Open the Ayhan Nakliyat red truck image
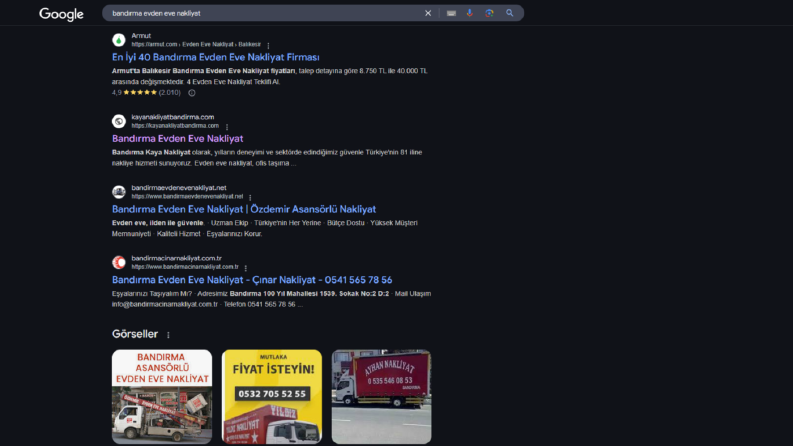 point(381,397)
